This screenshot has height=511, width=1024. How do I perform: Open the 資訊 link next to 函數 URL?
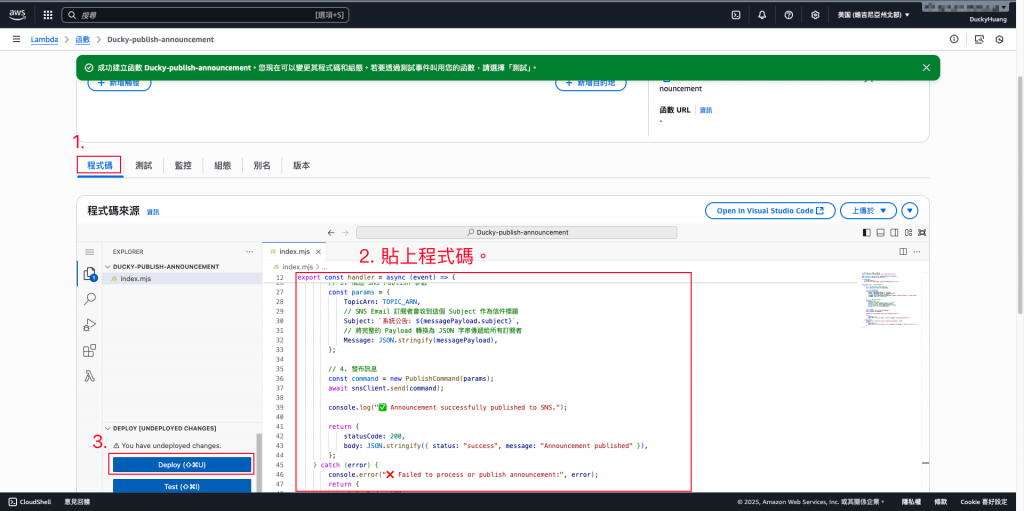pos(706,110)
